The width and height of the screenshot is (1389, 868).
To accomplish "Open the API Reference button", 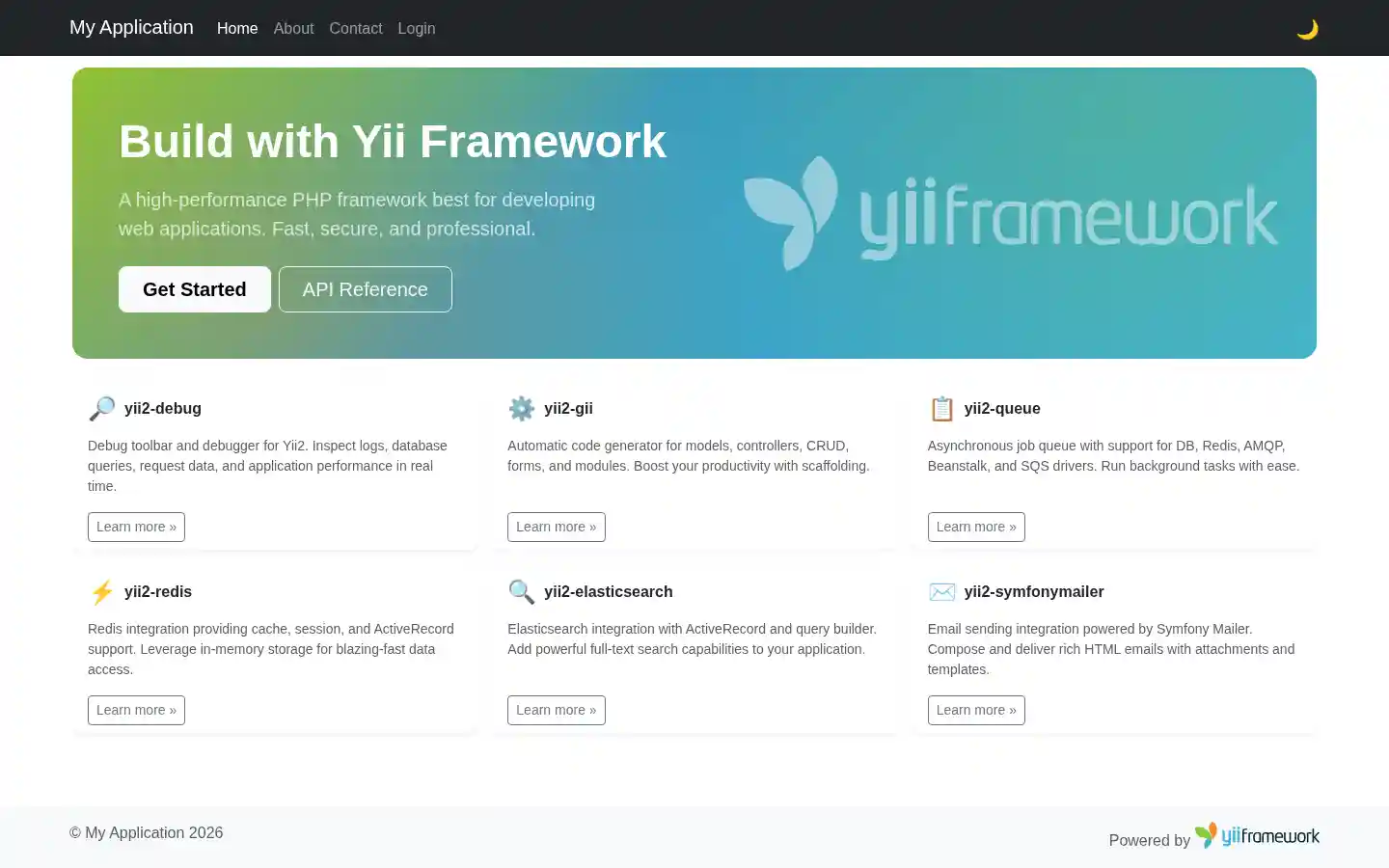I will 366,289.
